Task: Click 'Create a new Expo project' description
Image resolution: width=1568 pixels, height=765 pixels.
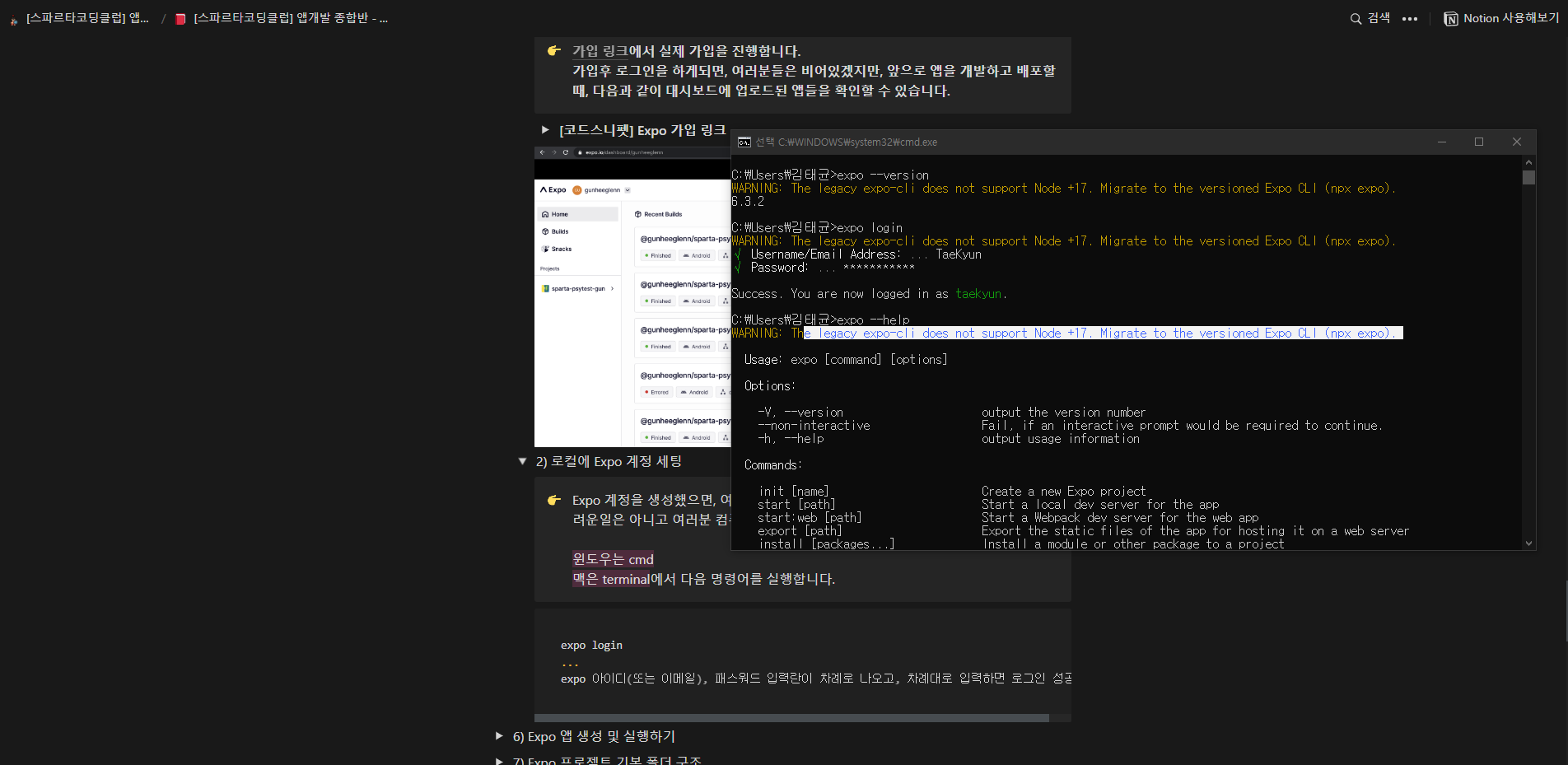Action: (1063, 491)
